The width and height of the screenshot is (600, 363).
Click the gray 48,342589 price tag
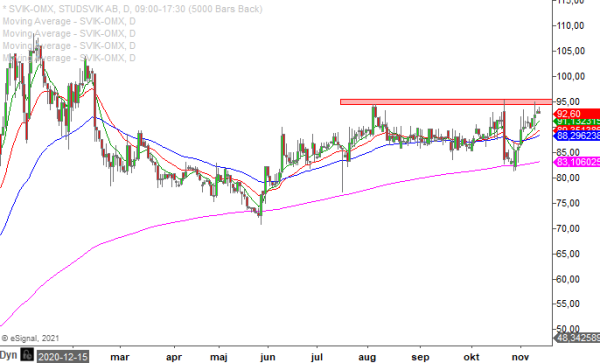pos(577,338)
